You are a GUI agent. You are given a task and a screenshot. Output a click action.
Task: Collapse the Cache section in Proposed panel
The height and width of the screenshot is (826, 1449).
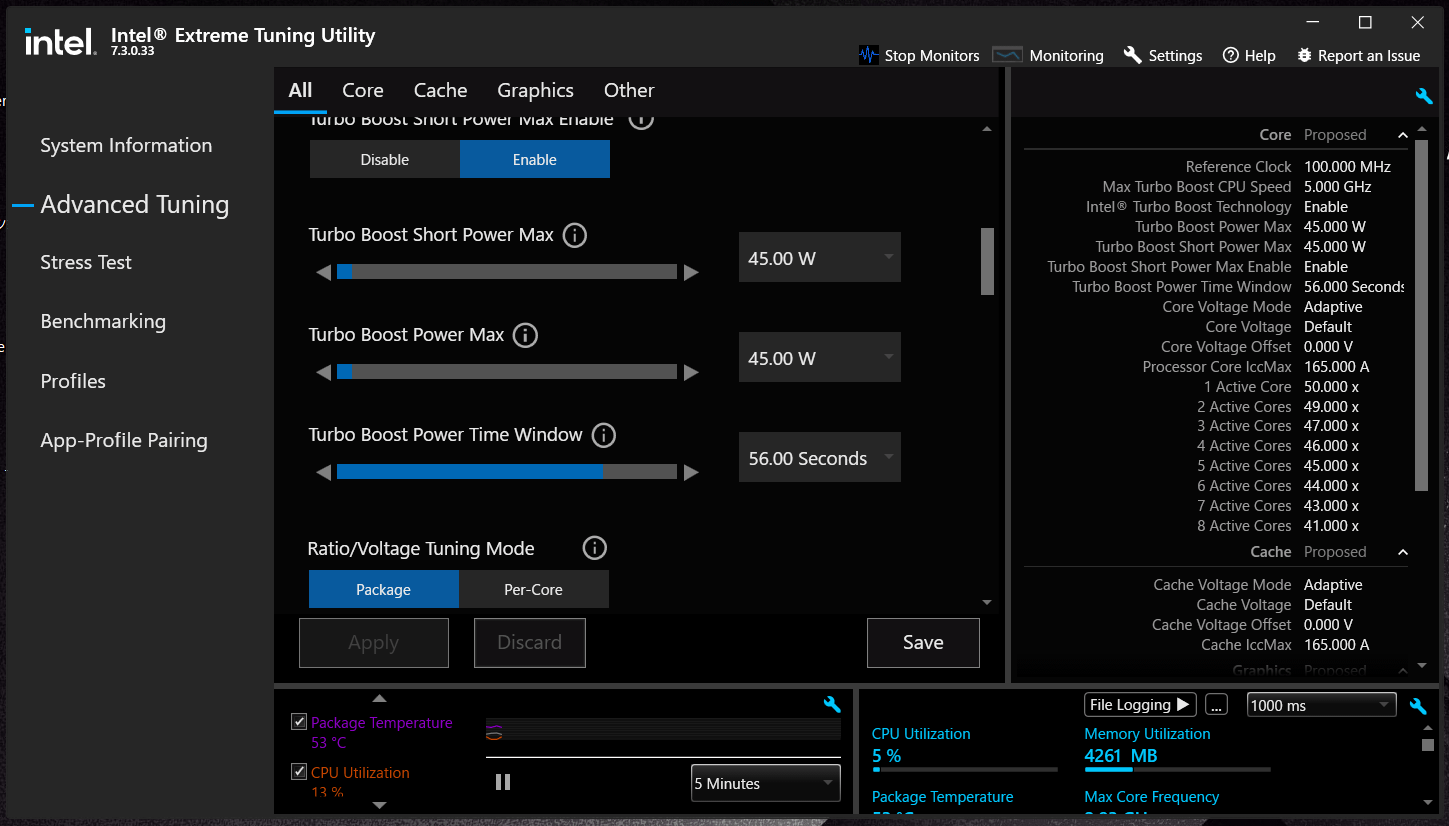pyautogui.click(x=1402, y=552)
